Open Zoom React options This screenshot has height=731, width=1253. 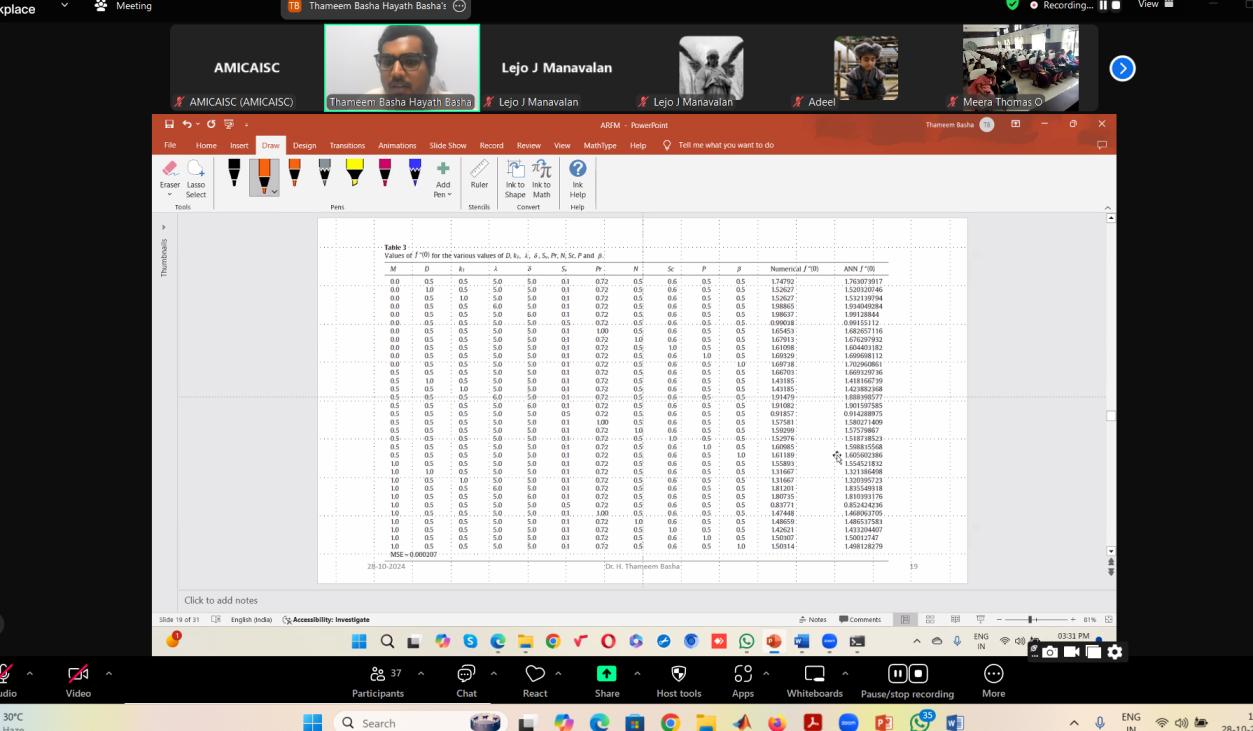pos(535,680)
